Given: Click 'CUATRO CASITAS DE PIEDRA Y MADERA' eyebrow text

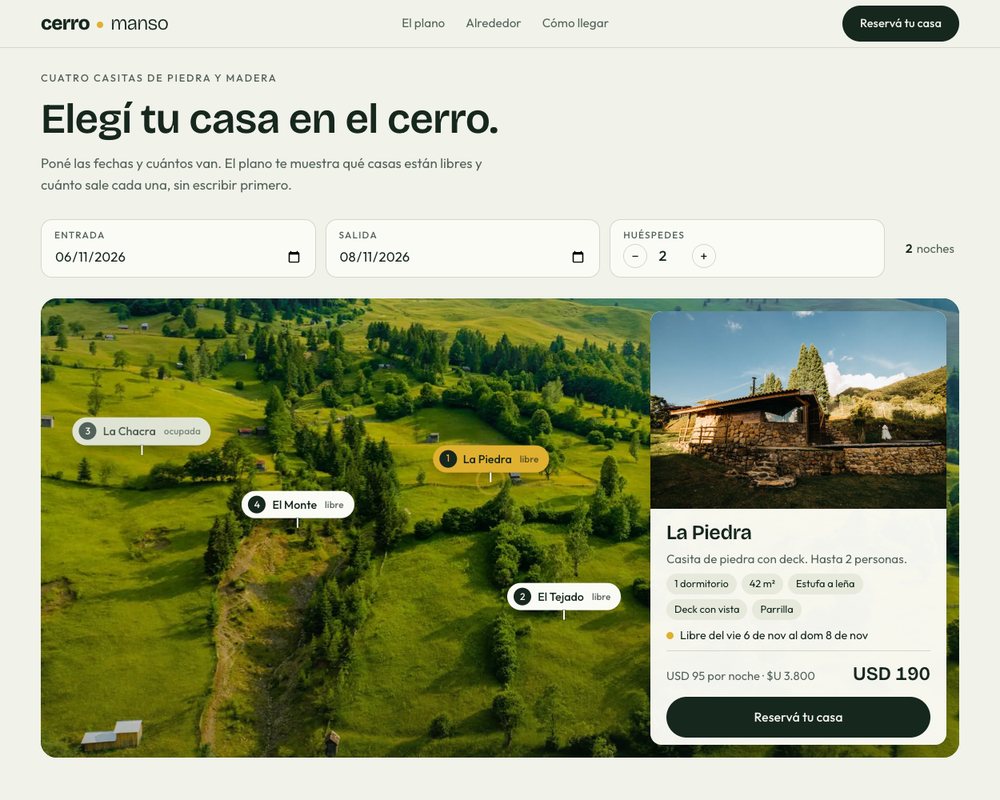Looking at the screenshot, I should coord(159,78).
